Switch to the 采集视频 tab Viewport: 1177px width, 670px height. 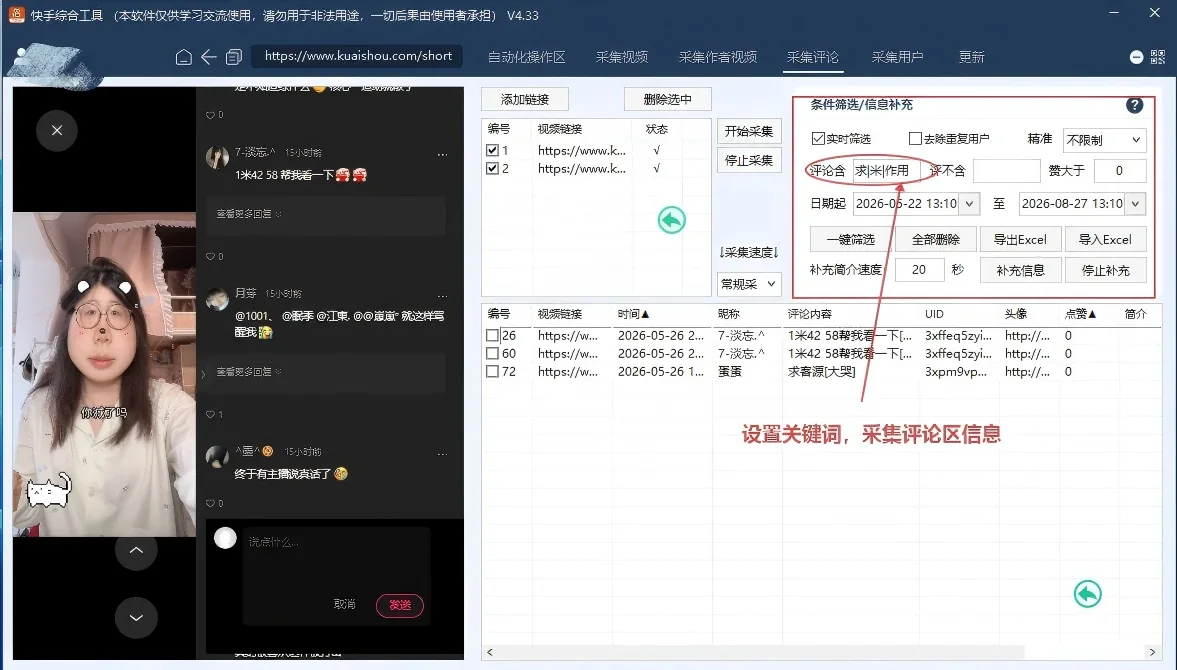[622, 57]
